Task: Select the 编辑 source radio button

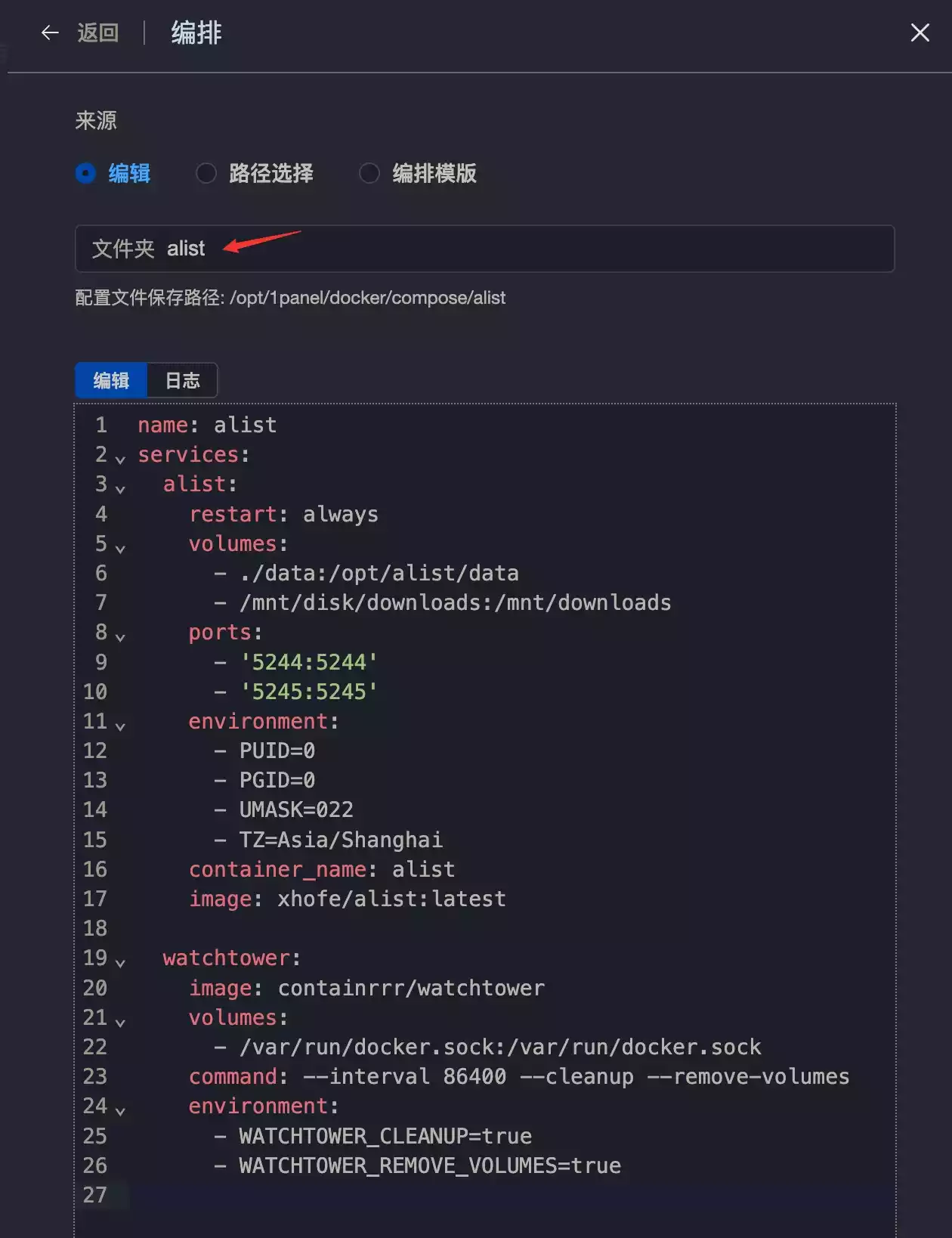Action: tap(86, 173)
